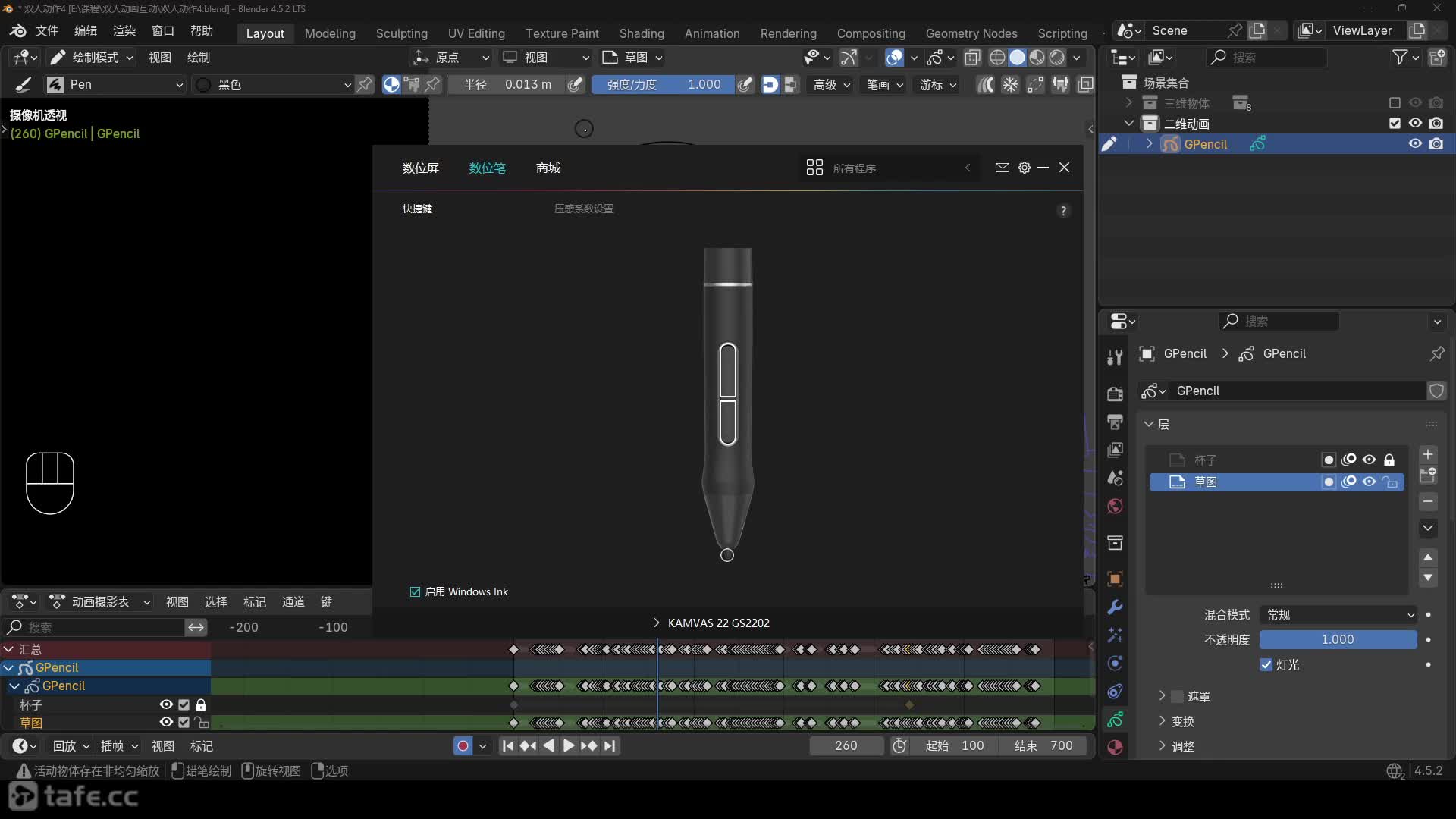Viewport: 1456px width, 819px height.
Task: Toggle the 灯光 checkbox
Action: (1266, 665)
